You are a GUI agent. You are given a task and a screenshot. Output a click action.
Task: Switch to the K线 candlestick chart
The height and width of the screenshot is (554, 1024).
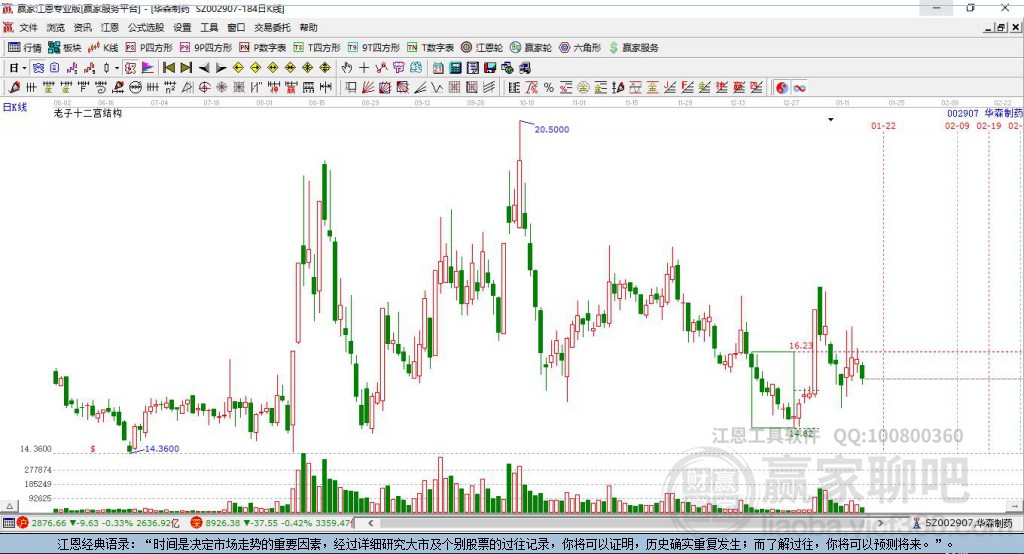coord(103,48)
